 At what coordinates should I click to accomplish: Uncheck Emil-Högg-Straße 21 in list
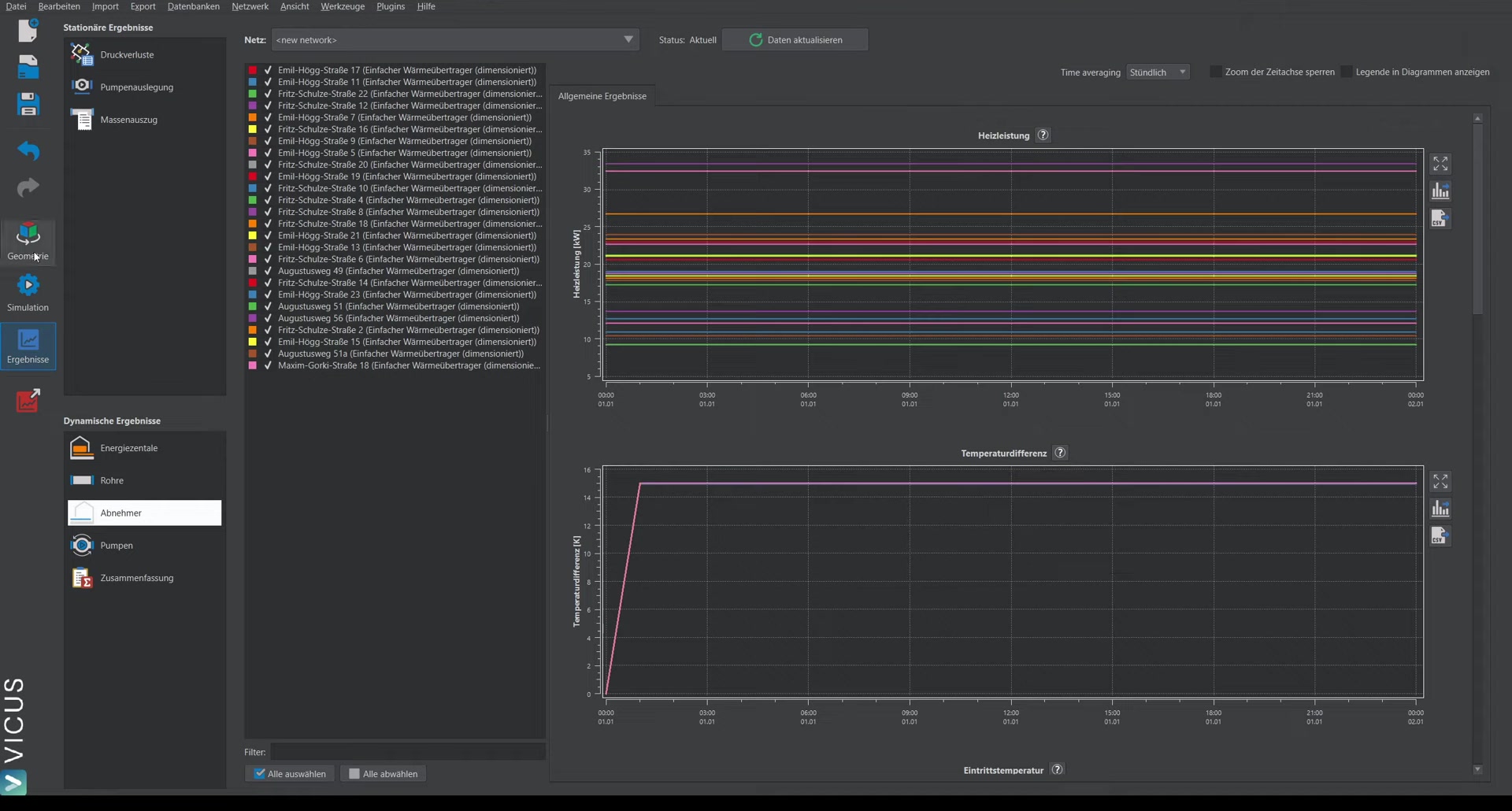268,235
